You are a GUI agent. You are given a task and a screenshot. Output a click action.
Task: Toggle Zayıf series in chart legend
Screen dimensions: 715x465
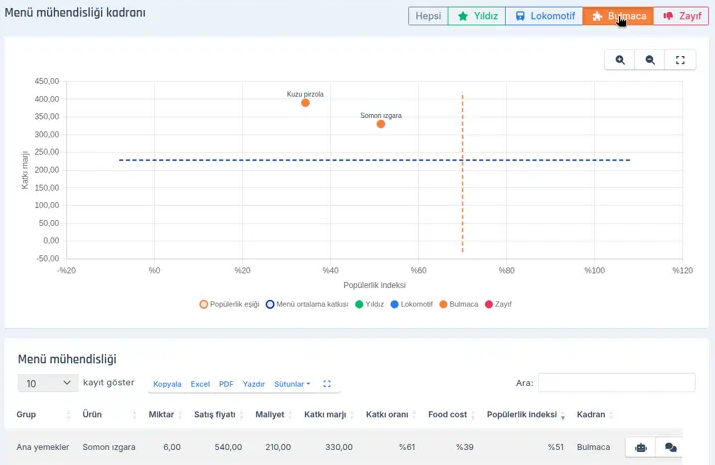498,304
